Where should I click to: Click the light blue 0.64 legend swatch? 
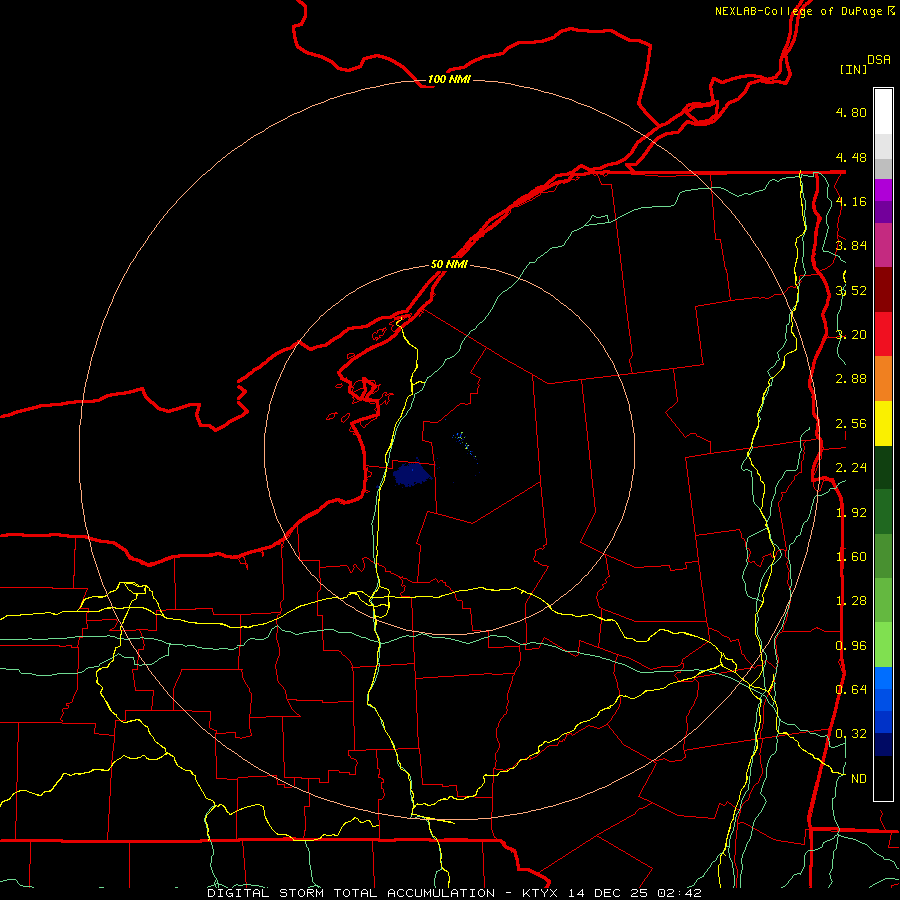(883, 678)
